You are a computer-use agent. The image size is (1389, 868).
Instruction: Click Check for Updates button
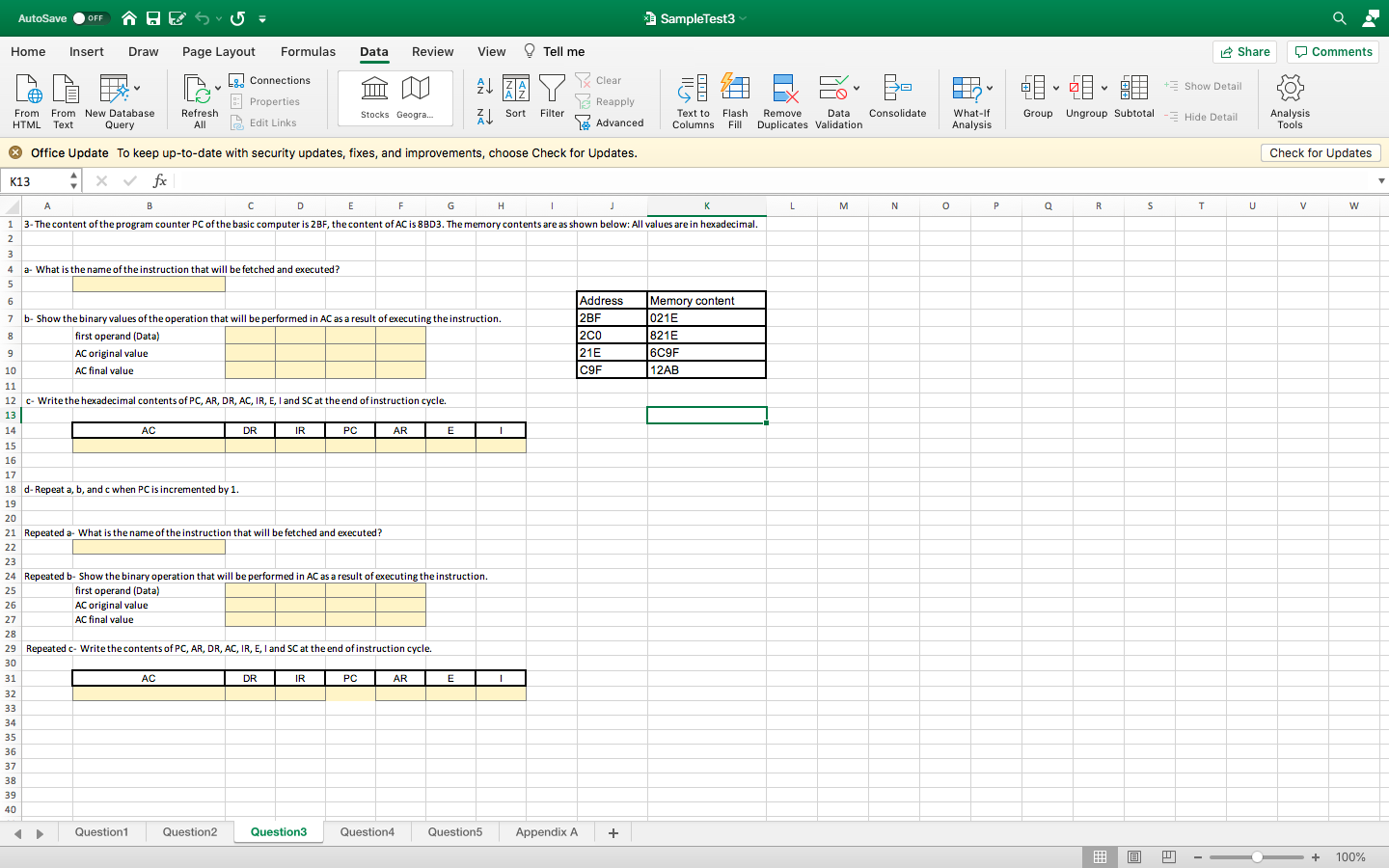[1321, 152]
